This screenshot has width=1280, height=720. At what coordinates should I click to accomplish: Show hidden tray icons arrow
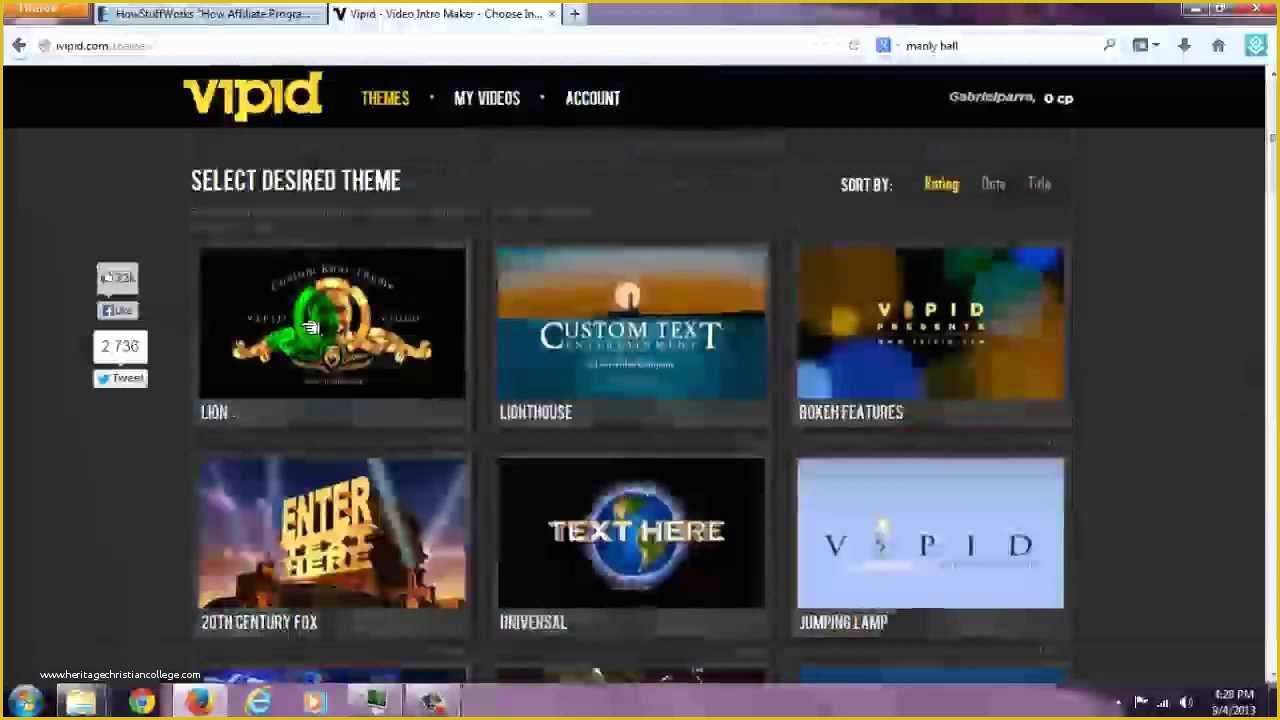[x=1118, y=702]
